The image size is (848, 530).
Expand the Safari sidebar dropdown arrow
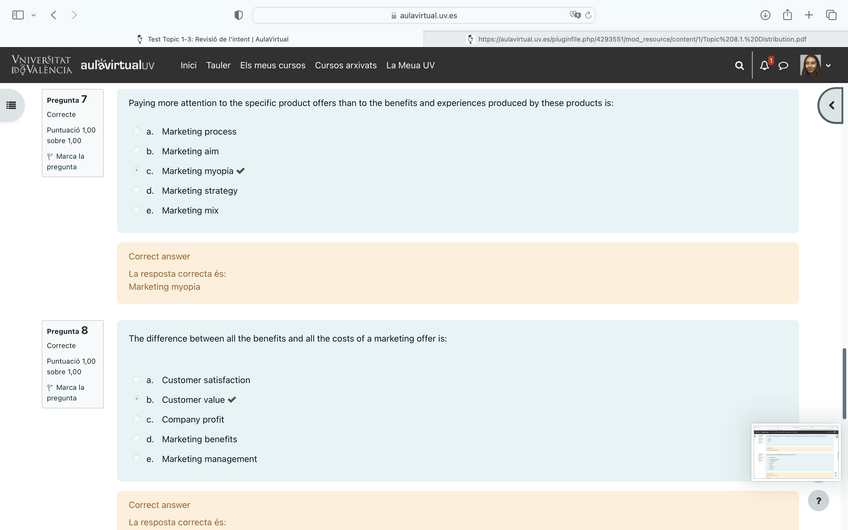33,15
